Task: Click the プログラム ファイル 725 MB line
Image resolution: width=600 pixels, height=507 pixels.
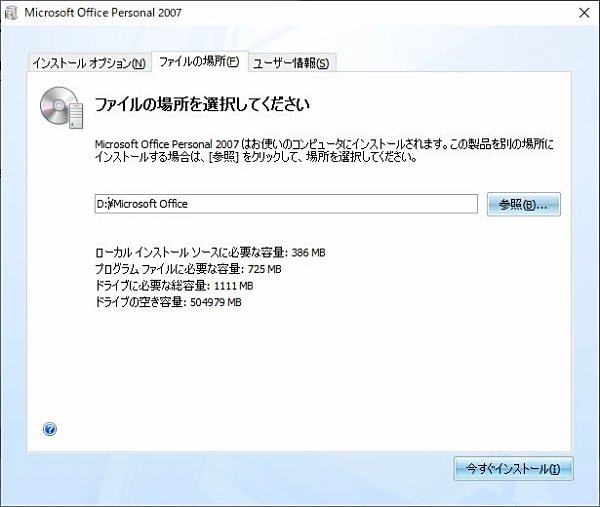Action: (x=188, y=269)
